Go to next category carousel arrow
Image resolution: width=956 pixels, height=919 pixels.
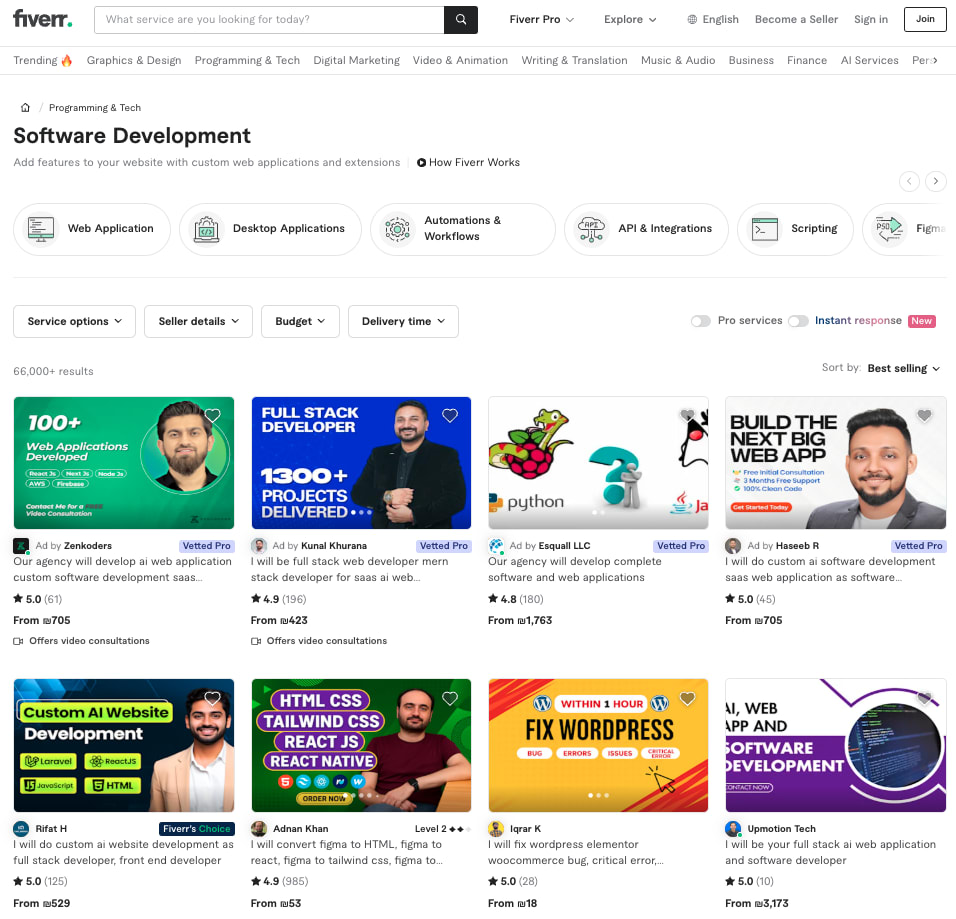click(x=935, y=181)
